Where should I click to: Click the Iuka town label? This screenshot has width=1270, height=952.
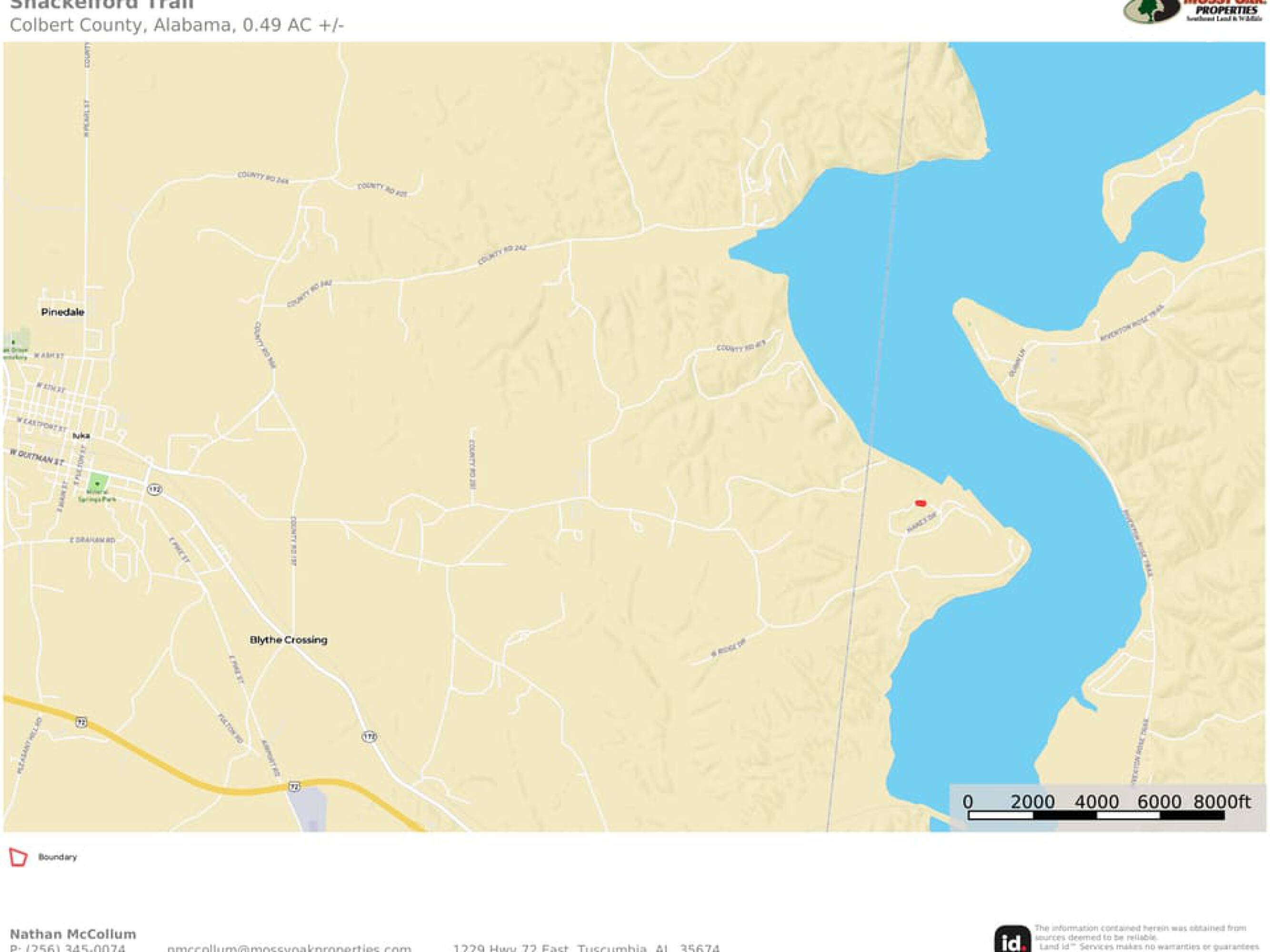81,436
